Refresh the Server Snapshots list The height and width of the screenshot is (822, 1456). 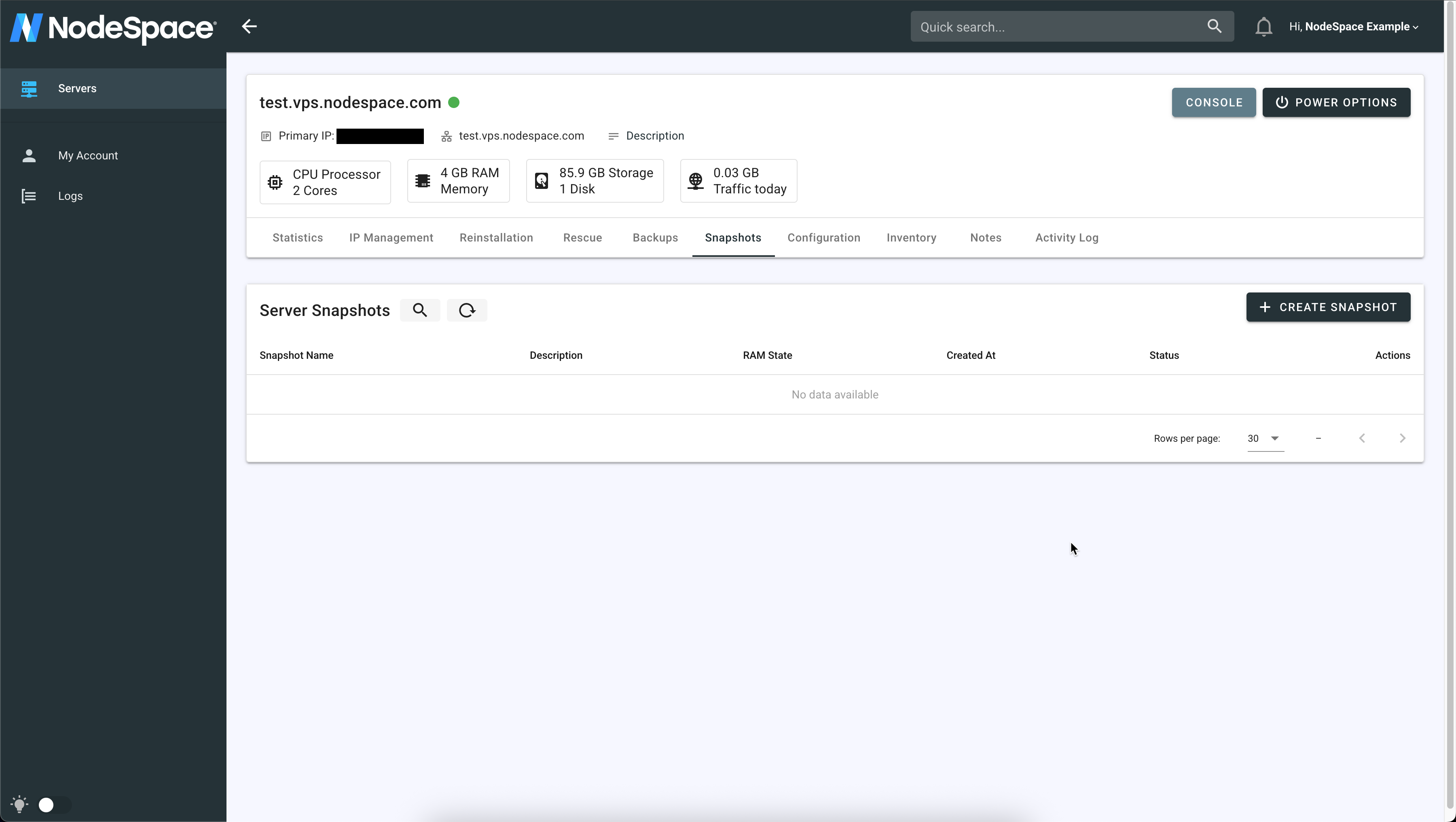tap(467, 310)
